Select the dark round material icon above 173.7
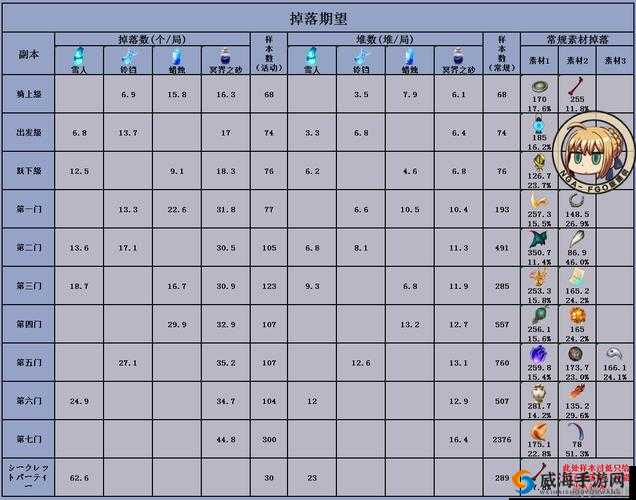Screen dimensions: 636x500 tap(576, 354)
